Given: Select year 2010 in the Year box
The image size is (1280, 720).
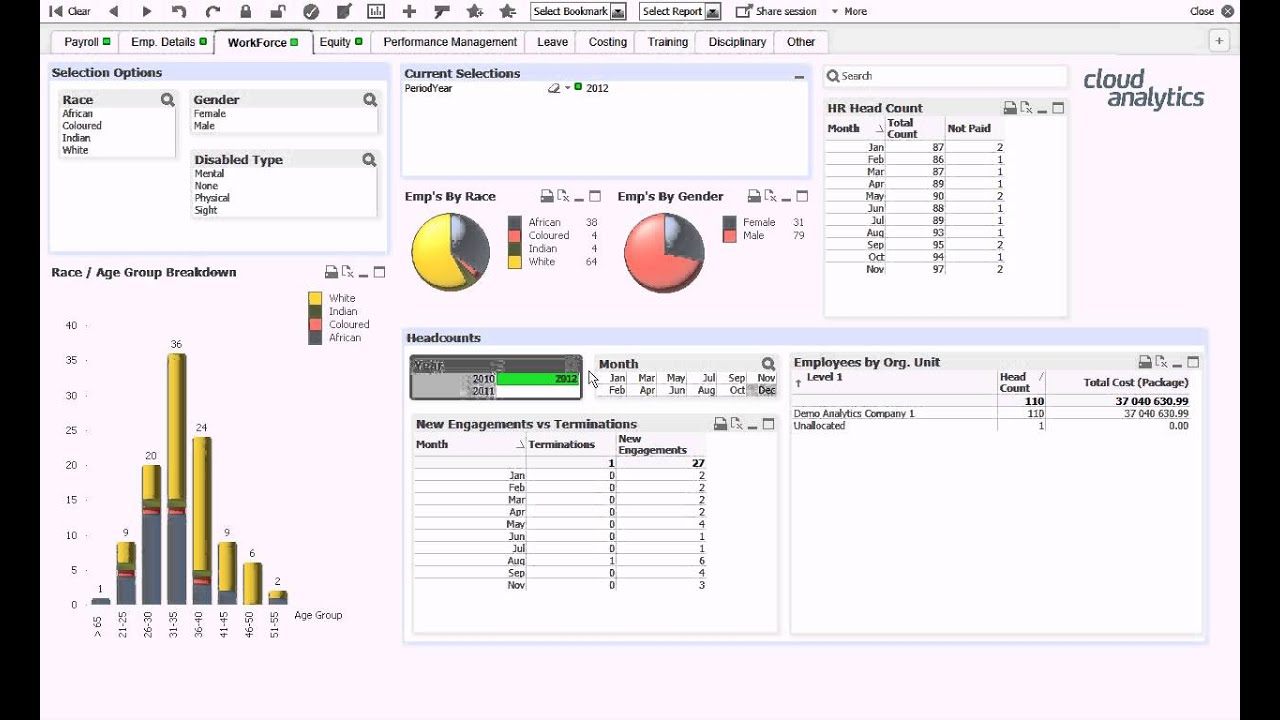Looking at the screenshot, I should [455, 379].
